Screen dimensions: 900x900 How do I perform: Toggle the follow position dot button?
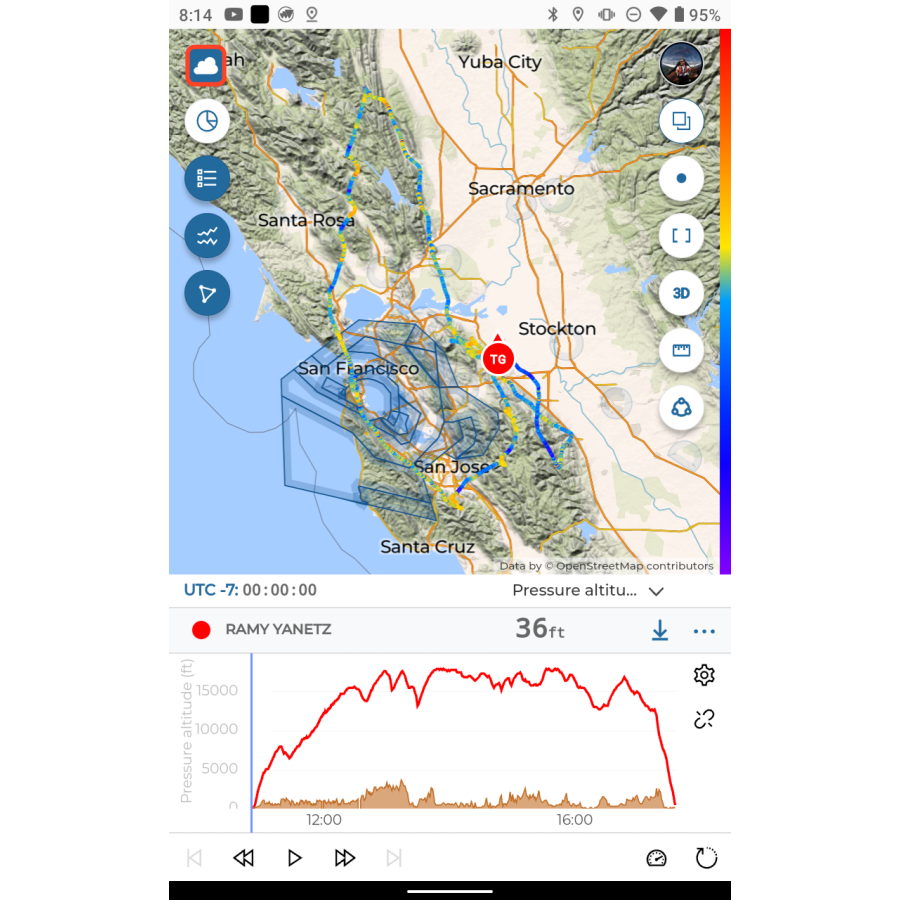681,179
